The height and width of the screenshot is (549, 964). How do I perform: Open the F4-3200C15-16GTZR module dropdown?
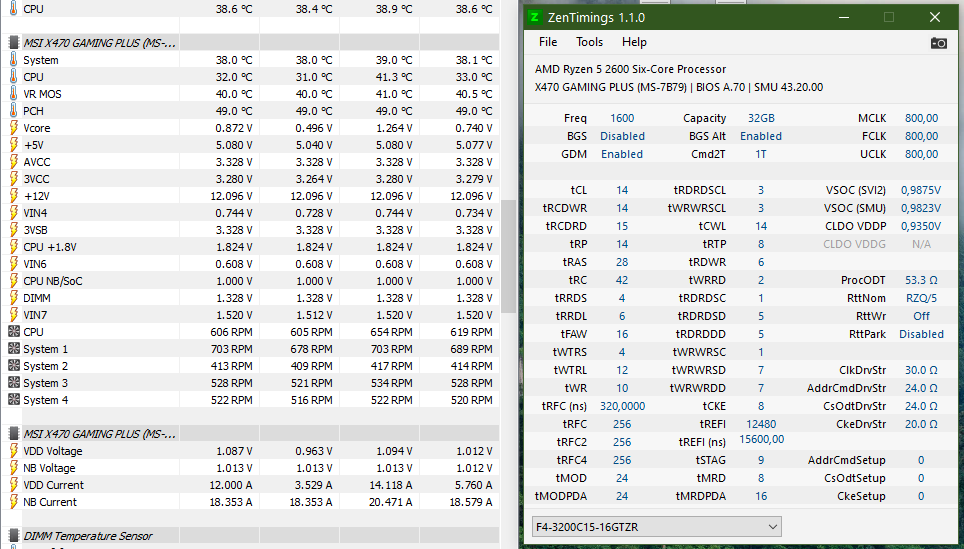click(x=657, y=527)
